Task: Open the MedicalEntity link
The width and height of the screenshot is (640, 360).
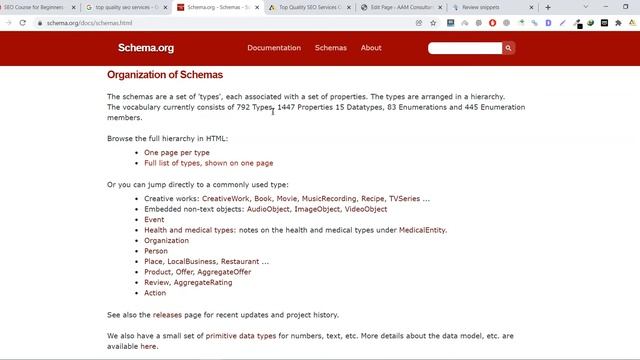Action: 422,230
